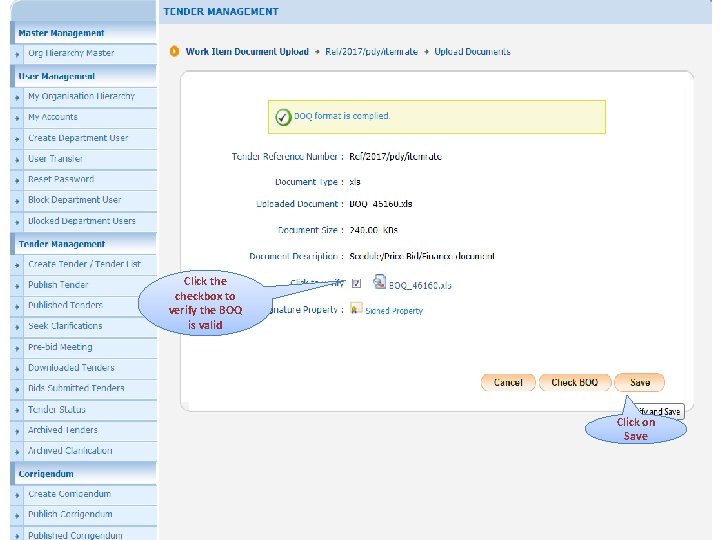Click arrow icon beside Publish Tender
Image resolution: width=720 pixels, height=540 pixels.
17,286
